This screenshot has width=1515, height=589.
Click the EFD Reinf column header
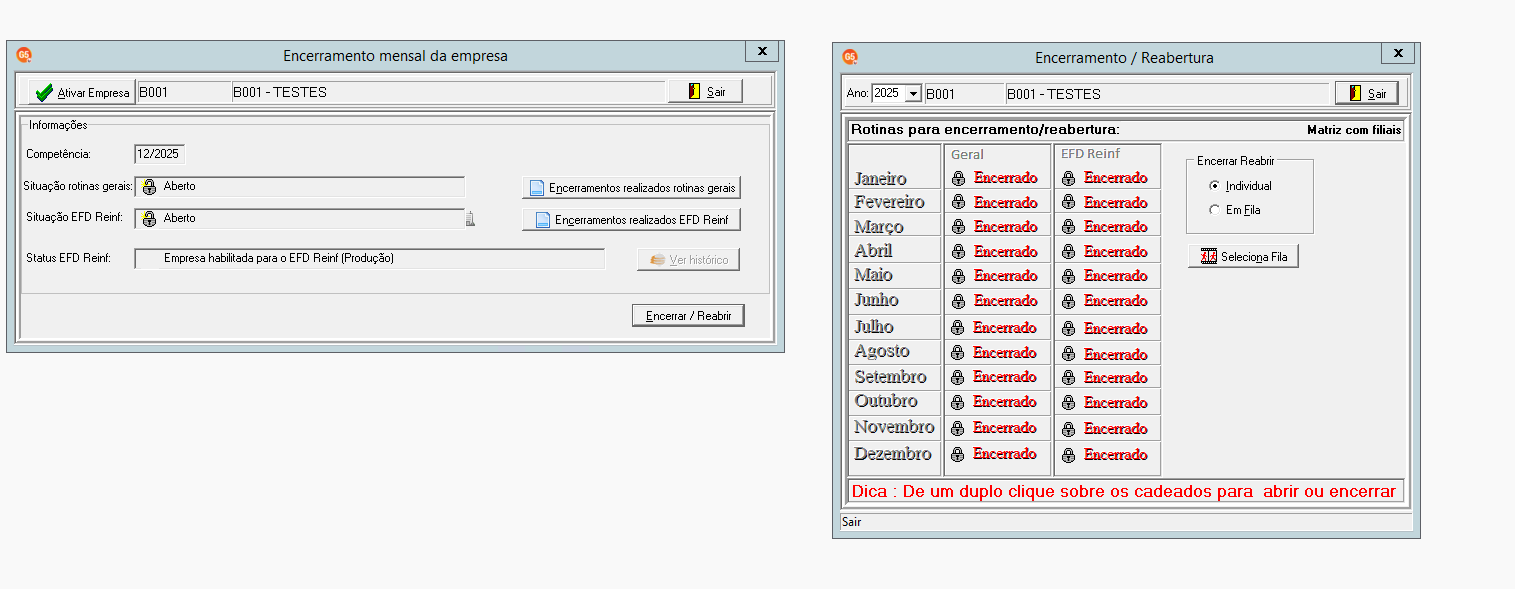tap(1090, 154)
